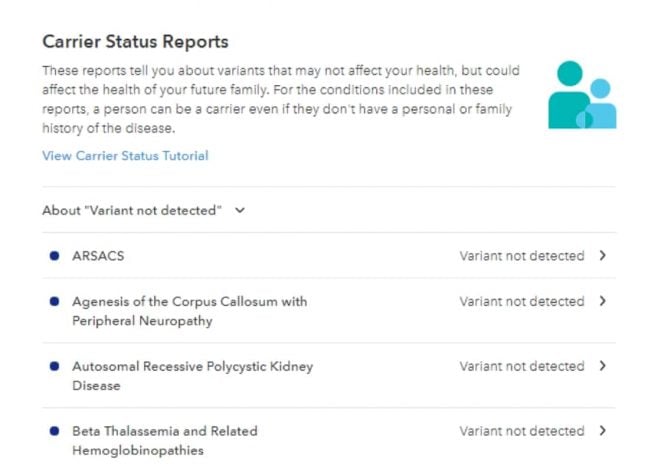Viewport: 648px width, 472px height.
Task: Open the ARSACS report title
Action: click(98, 255)
